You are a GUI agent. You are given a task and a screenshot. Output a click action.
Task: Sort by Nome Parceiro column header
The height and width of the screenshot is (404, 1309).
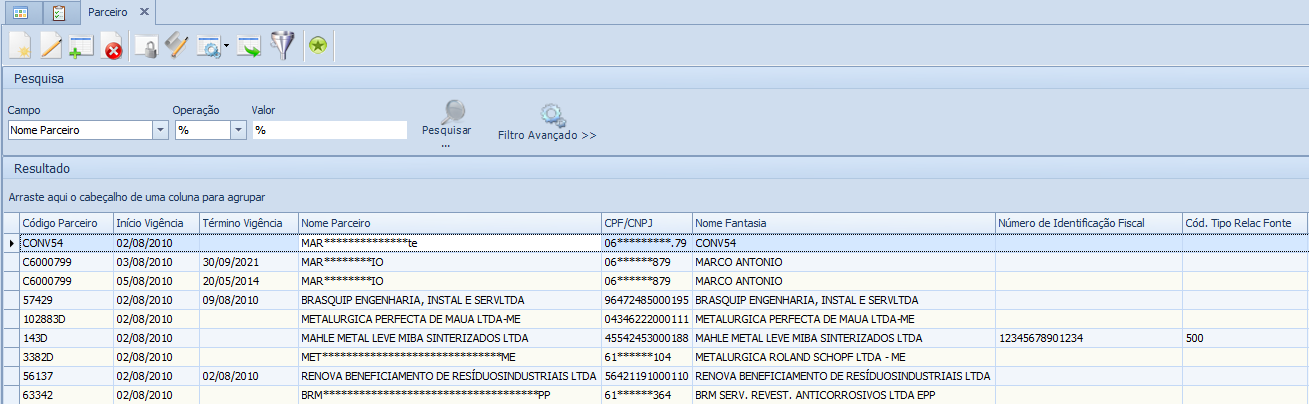pyautogui.click(x=448, y=222)
